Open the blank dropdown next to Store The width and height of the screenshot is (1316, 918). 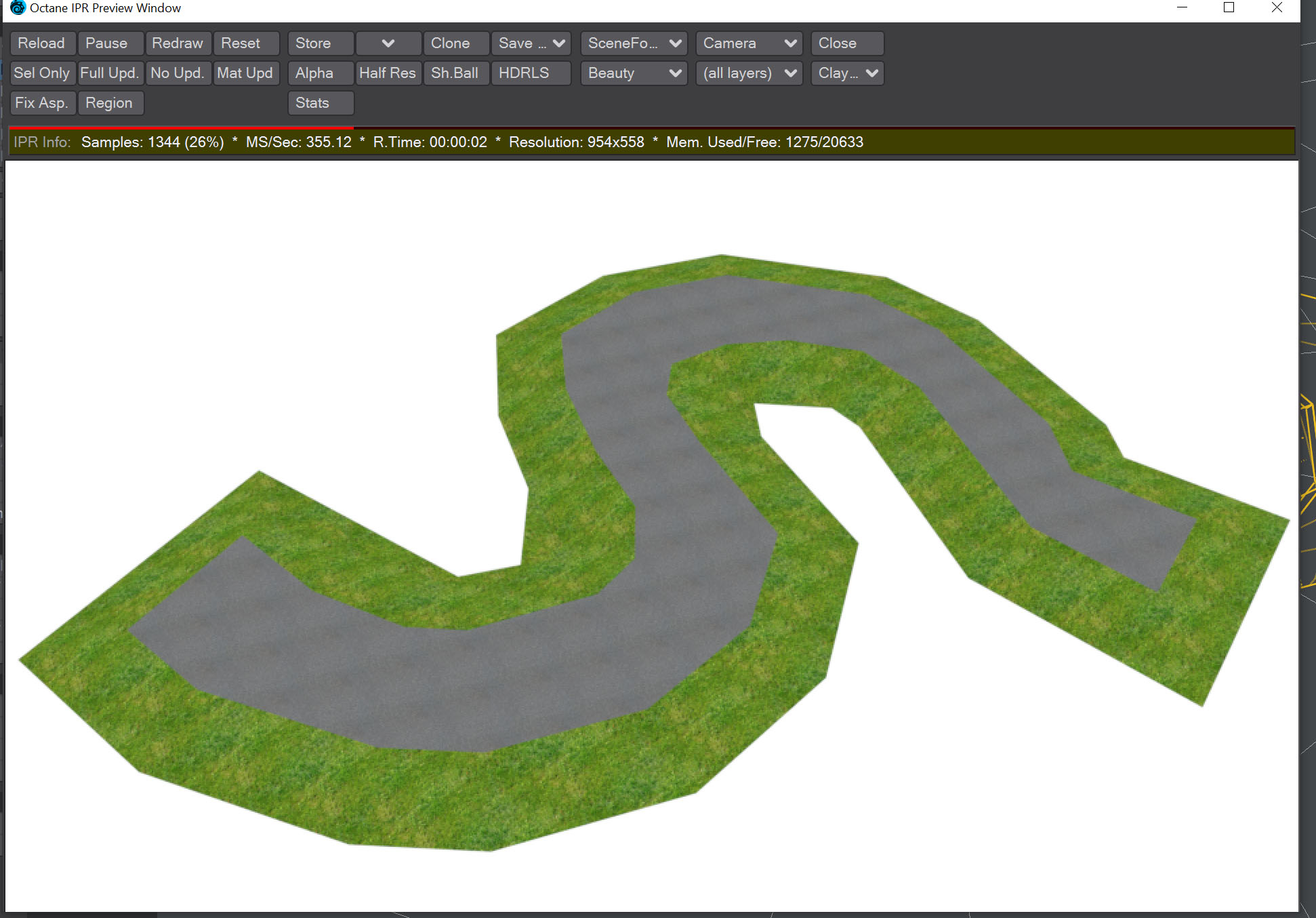point(388,43)
